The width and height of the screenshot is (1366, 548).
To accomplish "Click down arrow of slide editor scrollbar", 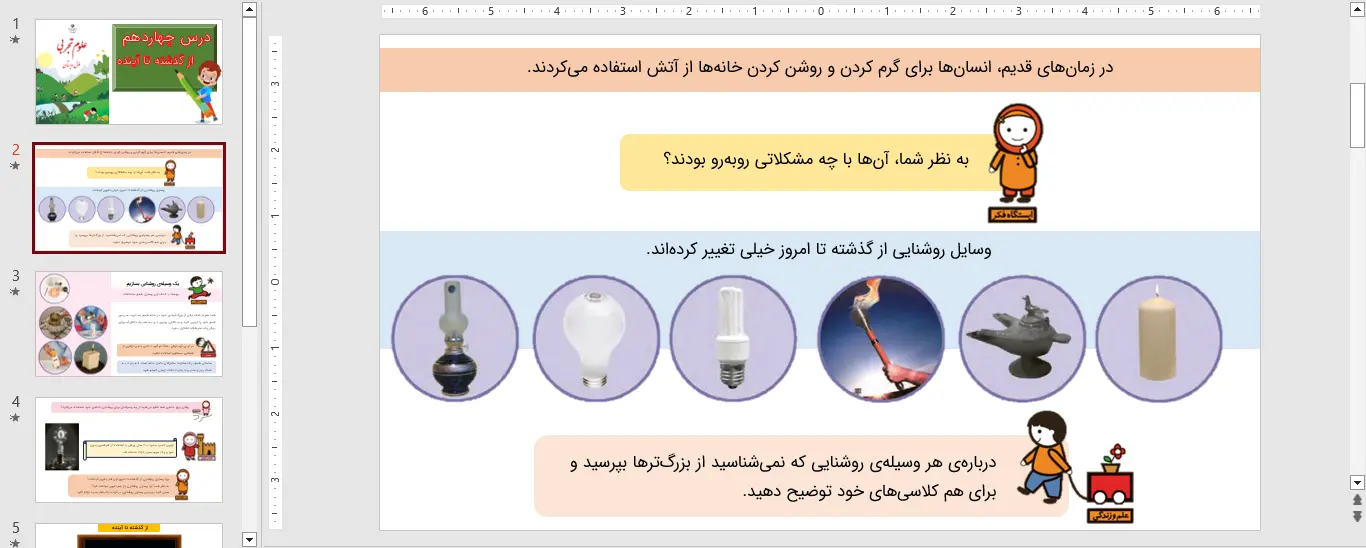I will pyautogui.click(x=1357, y=482).
